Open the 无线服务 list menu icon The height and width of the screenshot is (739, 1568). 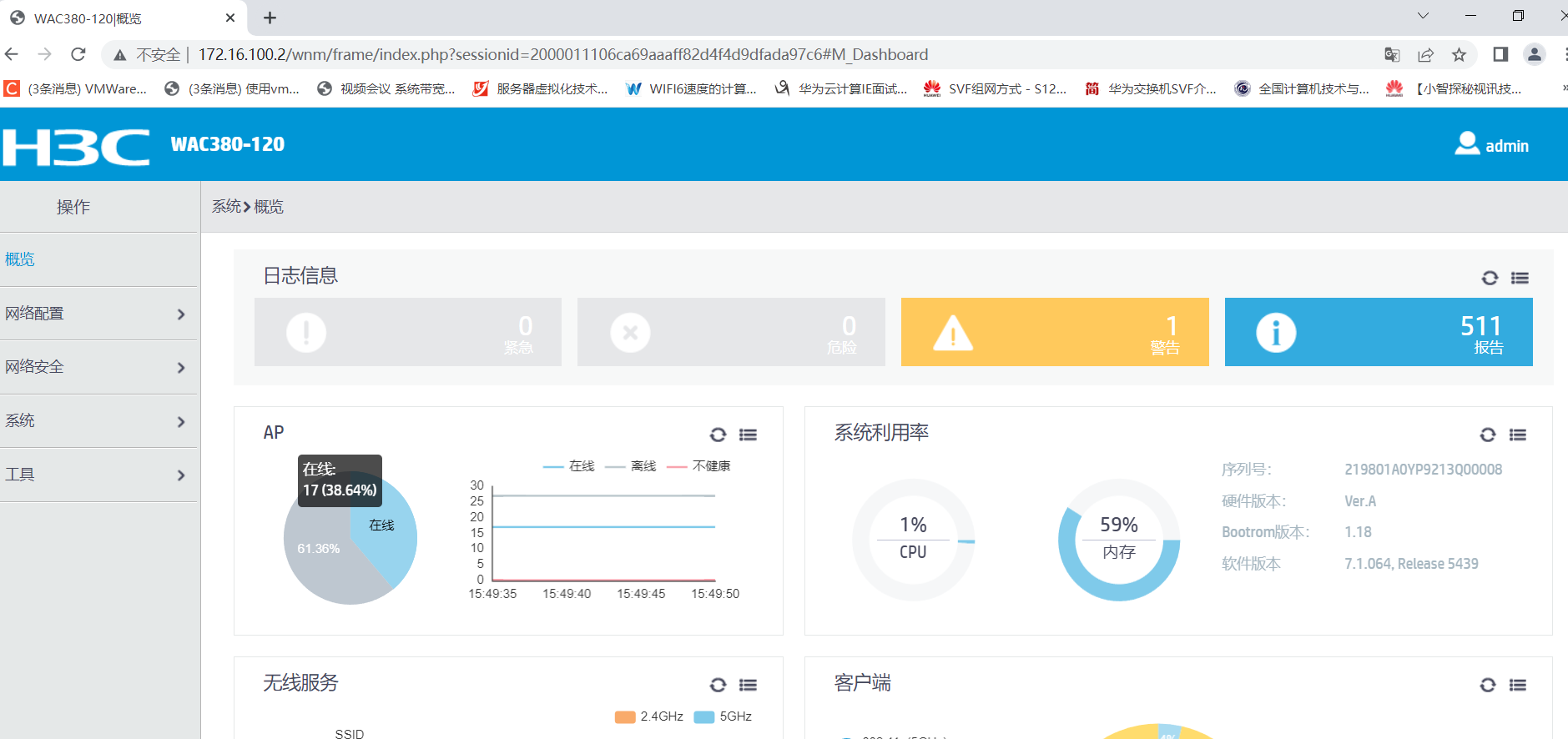748,685
